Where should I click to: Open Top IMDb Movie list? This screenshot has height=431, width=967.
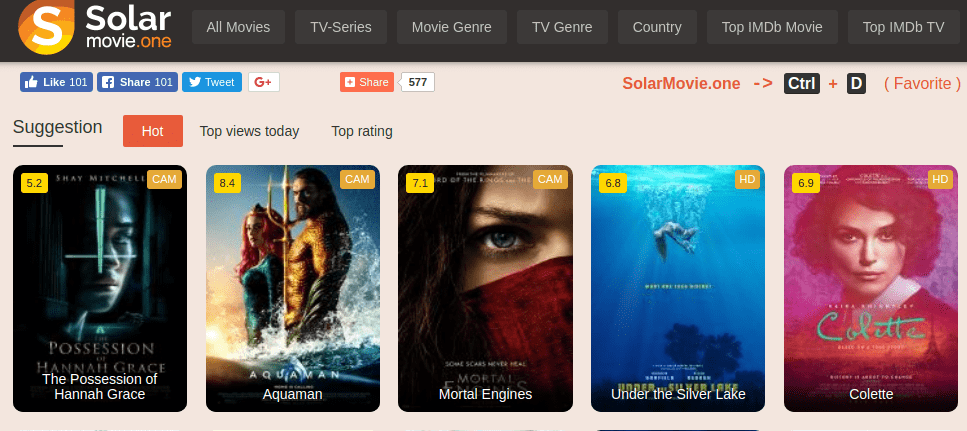click(772, 27)
